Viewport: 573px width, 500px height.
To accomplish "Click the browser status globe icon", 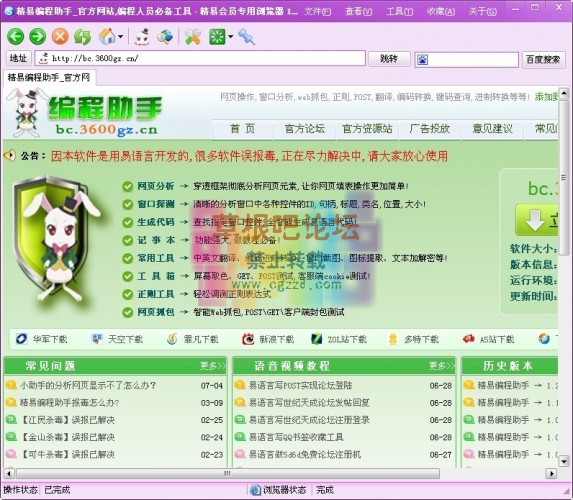I will coord(255,490).
